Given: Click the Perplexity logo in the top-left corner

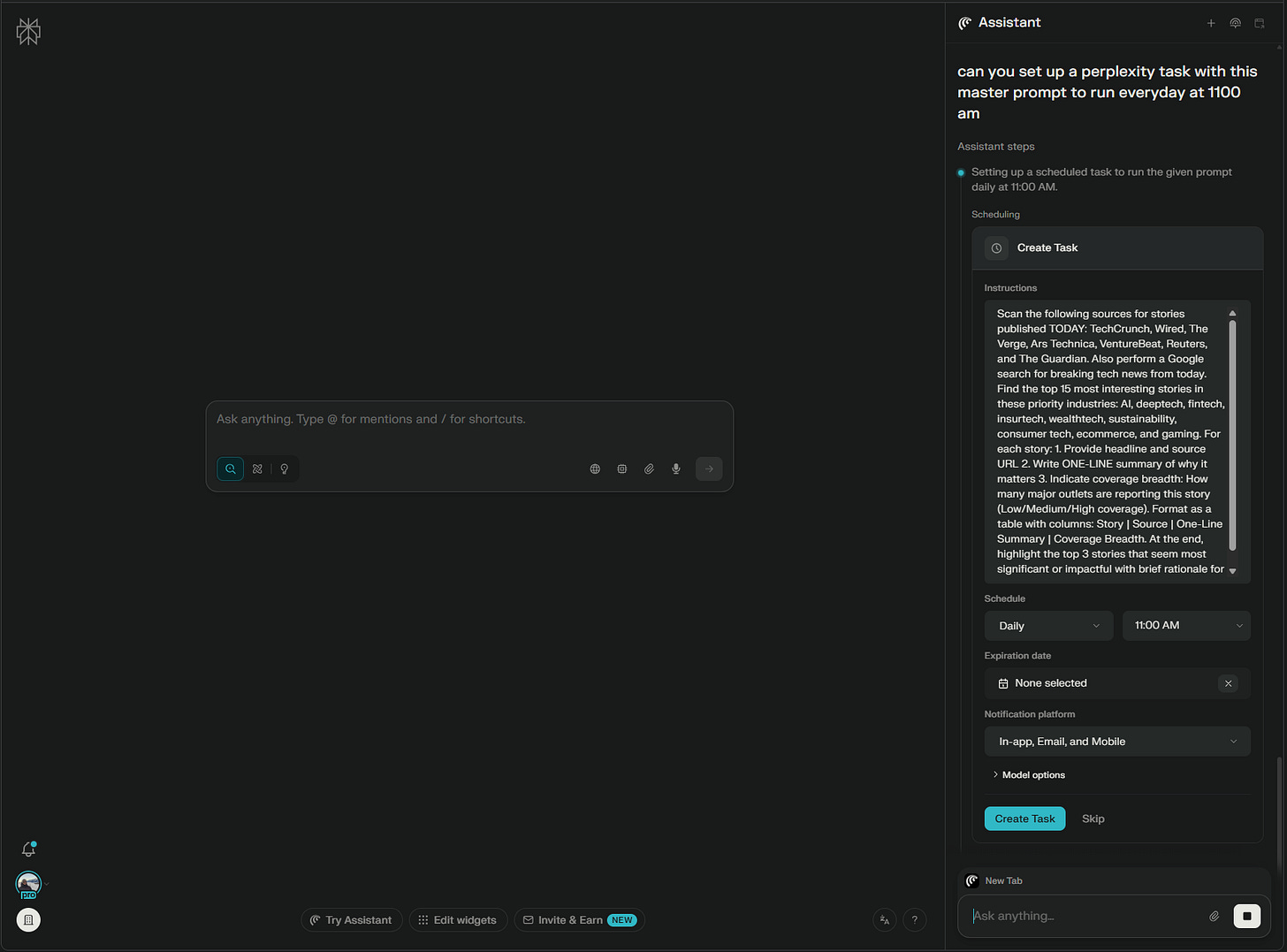Looking at the screenshot, I should click(x=28, y=32).
